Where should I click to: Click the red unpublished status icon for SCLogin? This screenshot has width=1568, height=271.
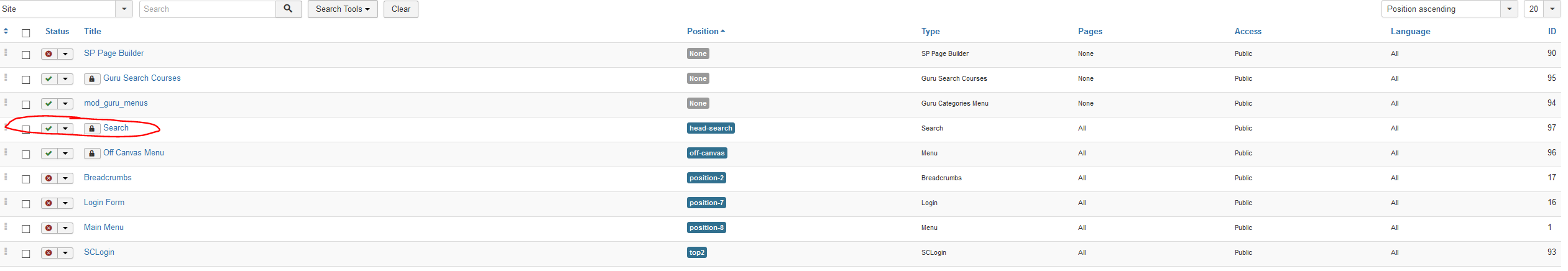point(49,253)
